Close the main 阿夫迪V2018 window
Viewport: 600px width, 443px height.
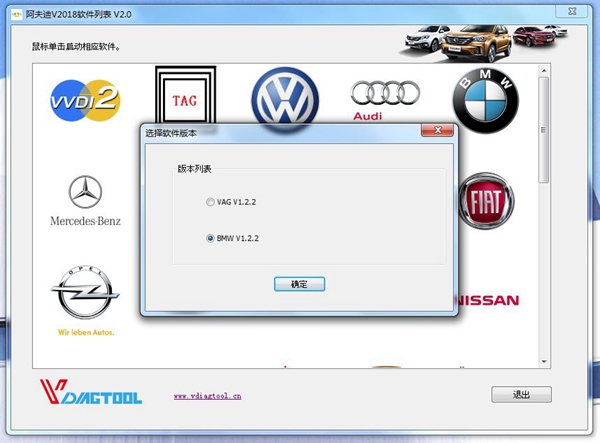(x=572, y=11)
